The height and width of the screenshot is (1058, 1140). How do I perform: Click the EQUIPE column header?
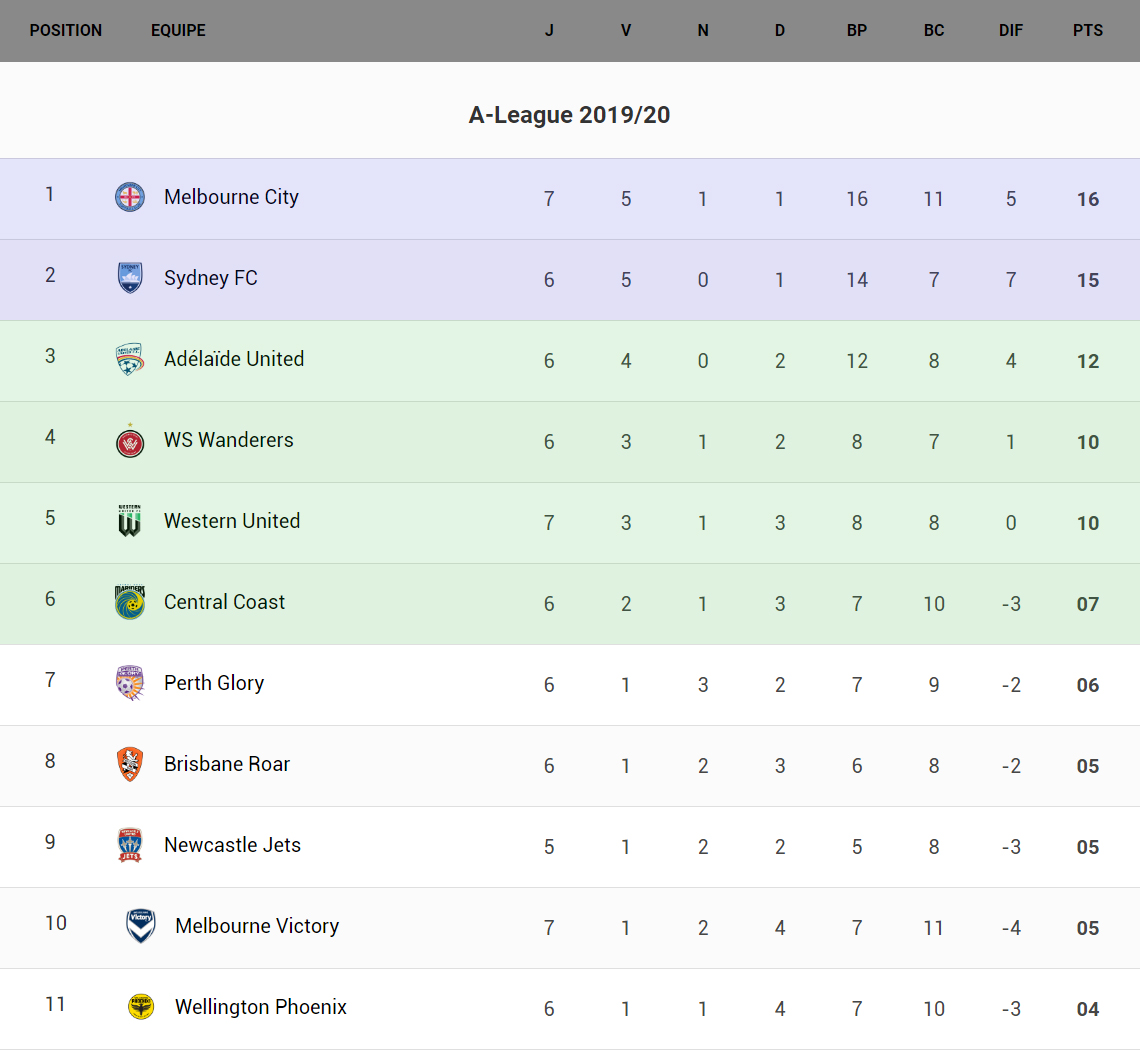178,30
